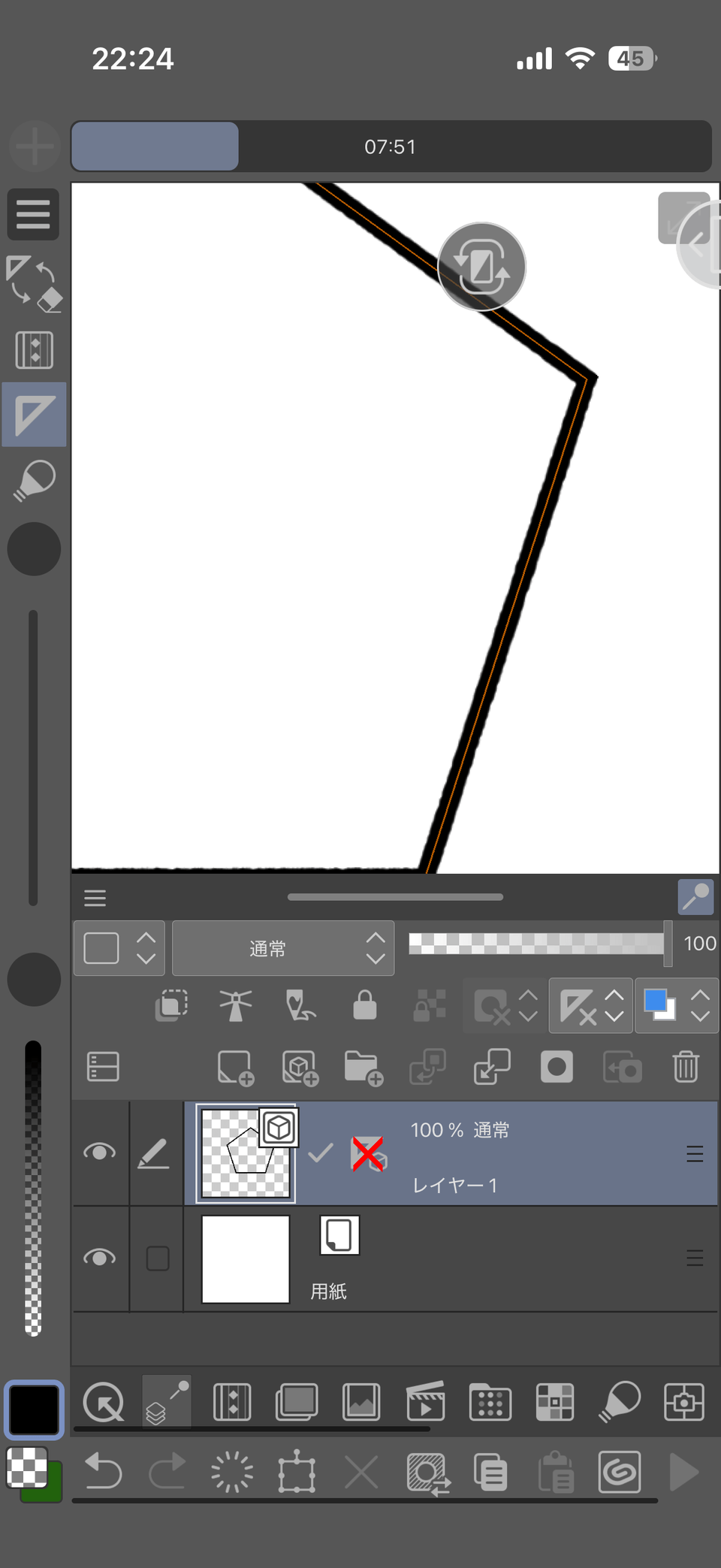This screenshot has width=721, height=1568.
Task: Toggle the lock layer padlock
Action: point(365,1005)
